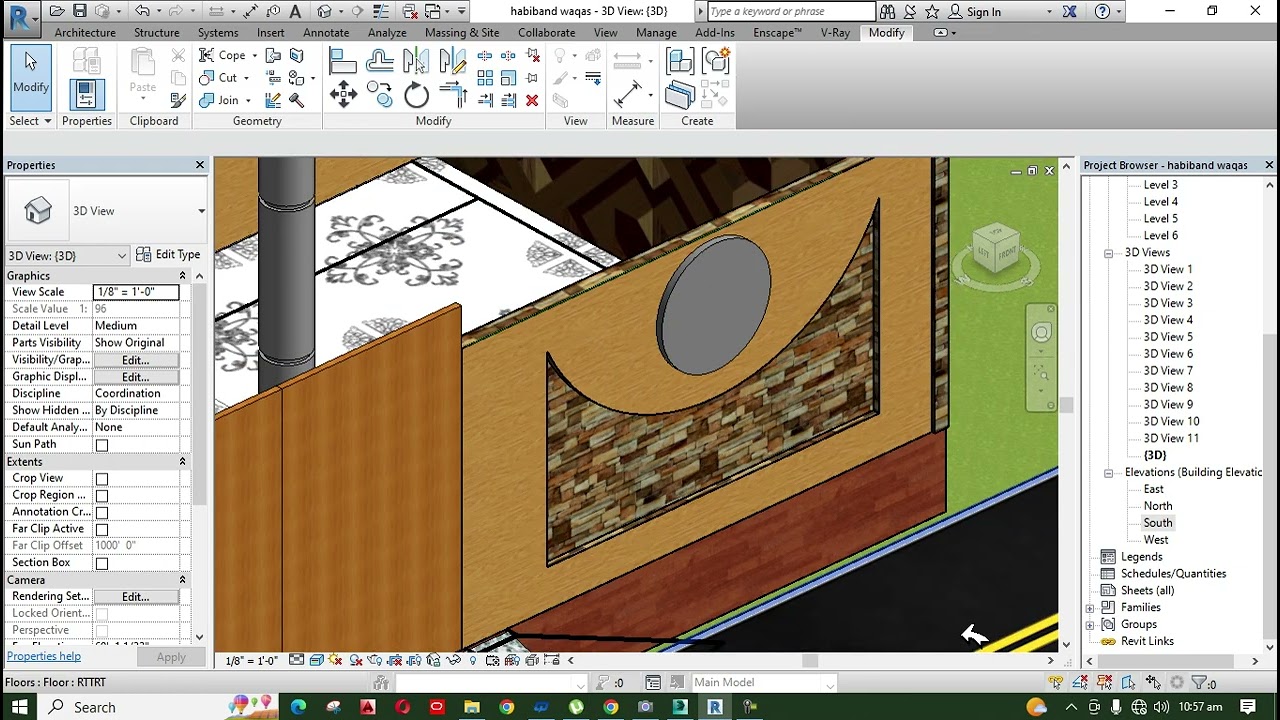Viewport: 1280px width, 720px height.
Task: Collapse the Graphics properties section
Action: tap(182, 276)
